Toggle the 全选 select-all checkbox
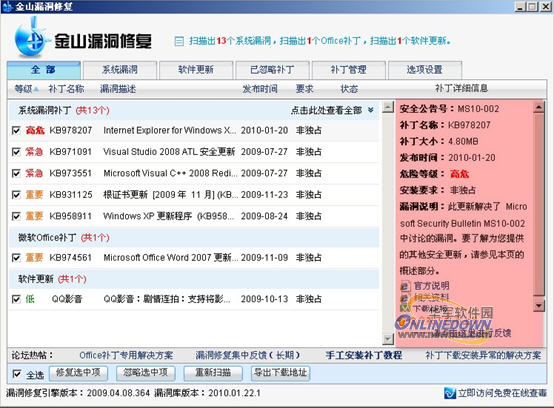 coord(17,374)
